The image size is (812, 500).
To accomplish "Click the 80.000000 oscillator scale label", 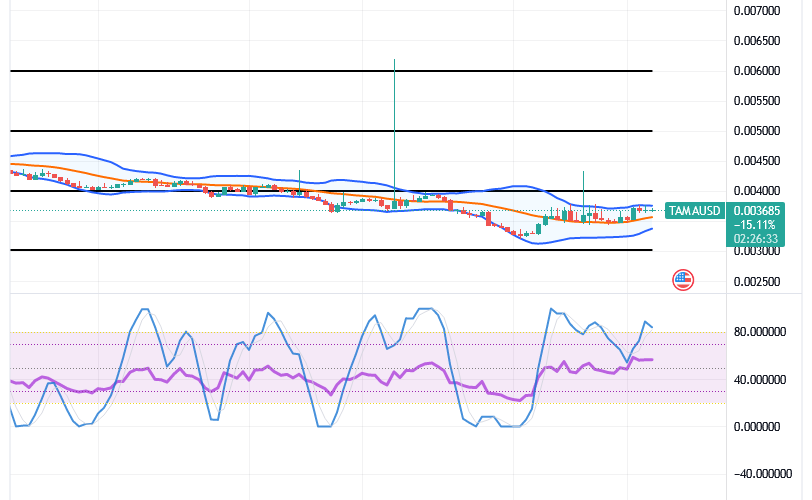I will click(x=760, y=332).
